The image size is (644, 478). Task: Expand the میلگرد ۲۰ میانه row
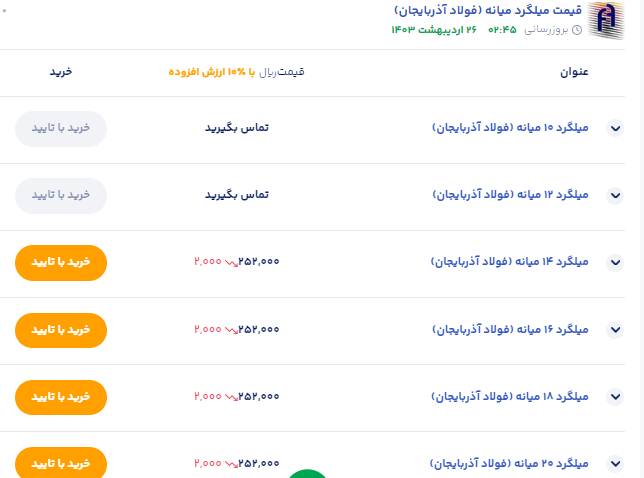[x=616, y=464]
